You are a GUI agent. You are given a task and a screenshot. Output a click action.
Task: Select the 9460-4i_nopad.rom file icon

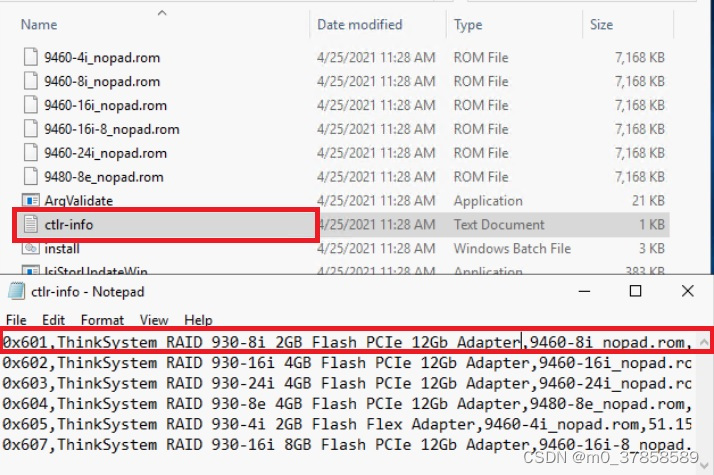click(31, 57)
